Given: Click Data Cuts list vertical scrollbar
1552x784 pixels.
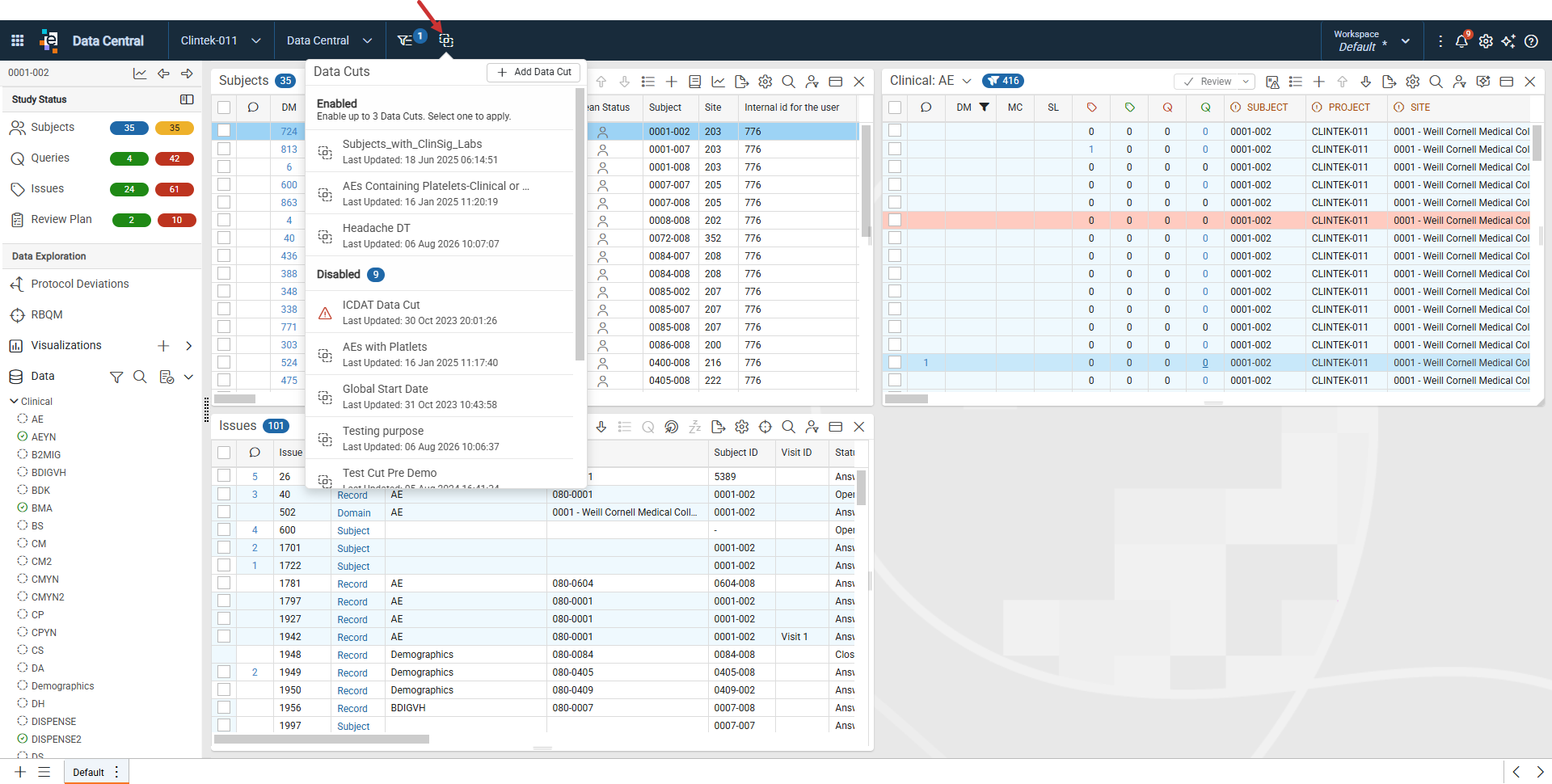Looking at the screenshot, I should pos(580,225).
